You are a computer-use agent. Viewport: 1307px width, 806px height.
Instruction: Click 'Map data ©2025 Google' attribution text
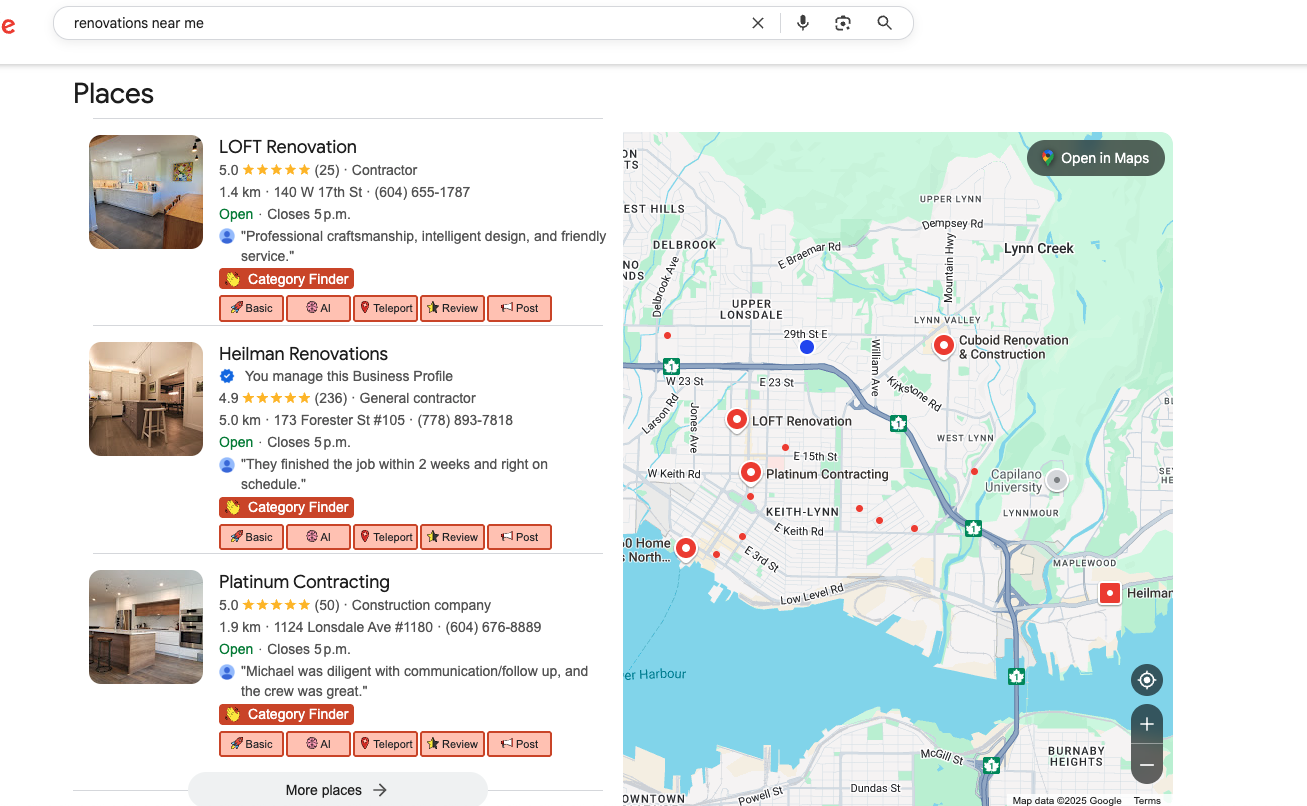pos(1066,800)
